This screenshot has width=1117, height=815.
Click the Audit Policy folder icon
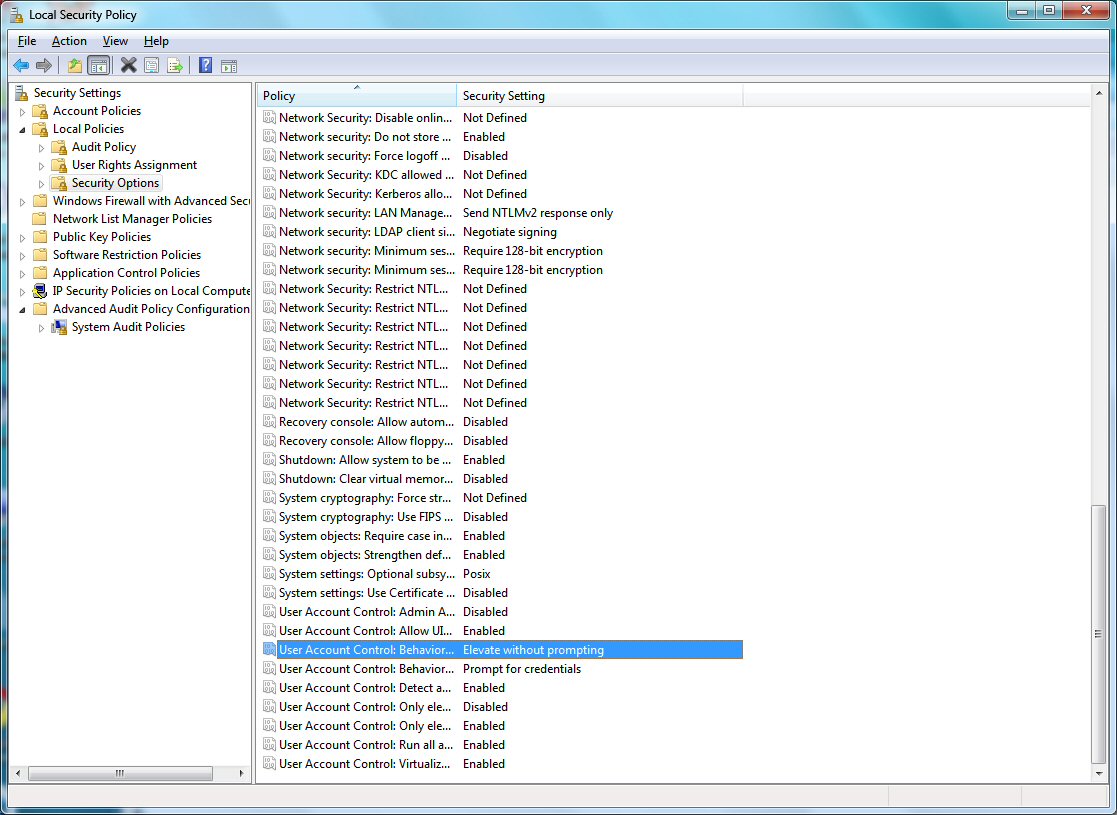click(x=59, y=147)
